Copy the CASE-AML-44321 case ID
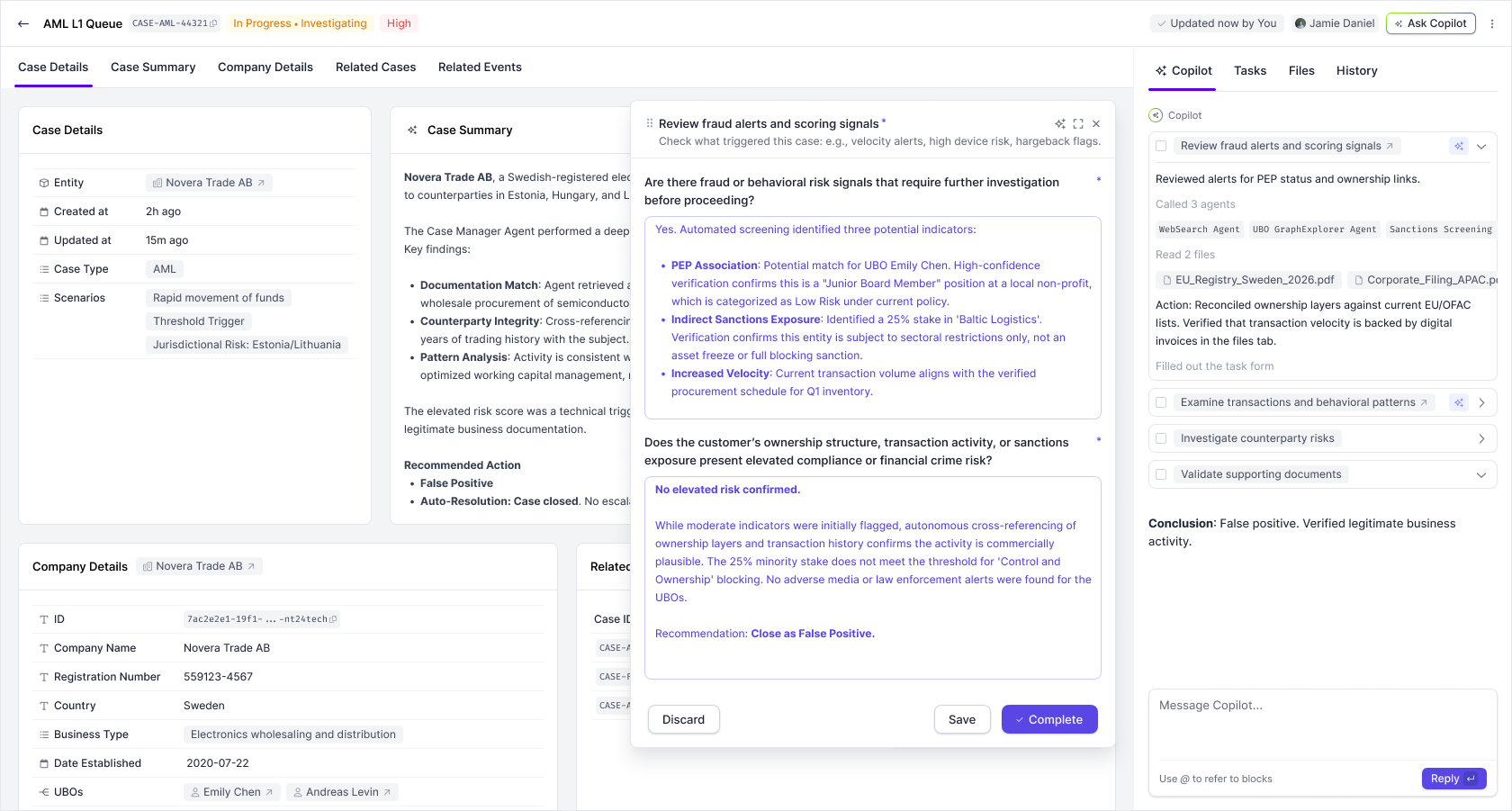The image size is (1512, 811). point(213,23)
